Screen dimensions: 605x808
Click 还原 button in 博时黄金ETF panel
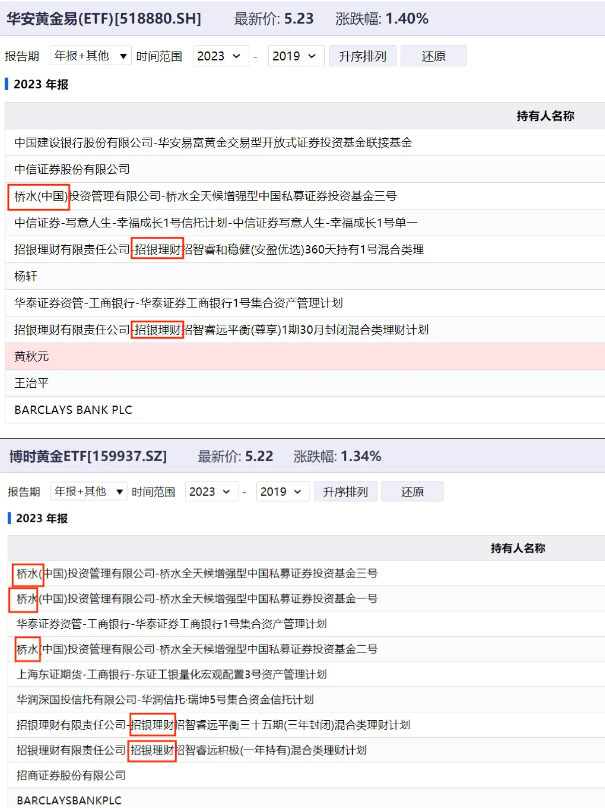[412, 491]
